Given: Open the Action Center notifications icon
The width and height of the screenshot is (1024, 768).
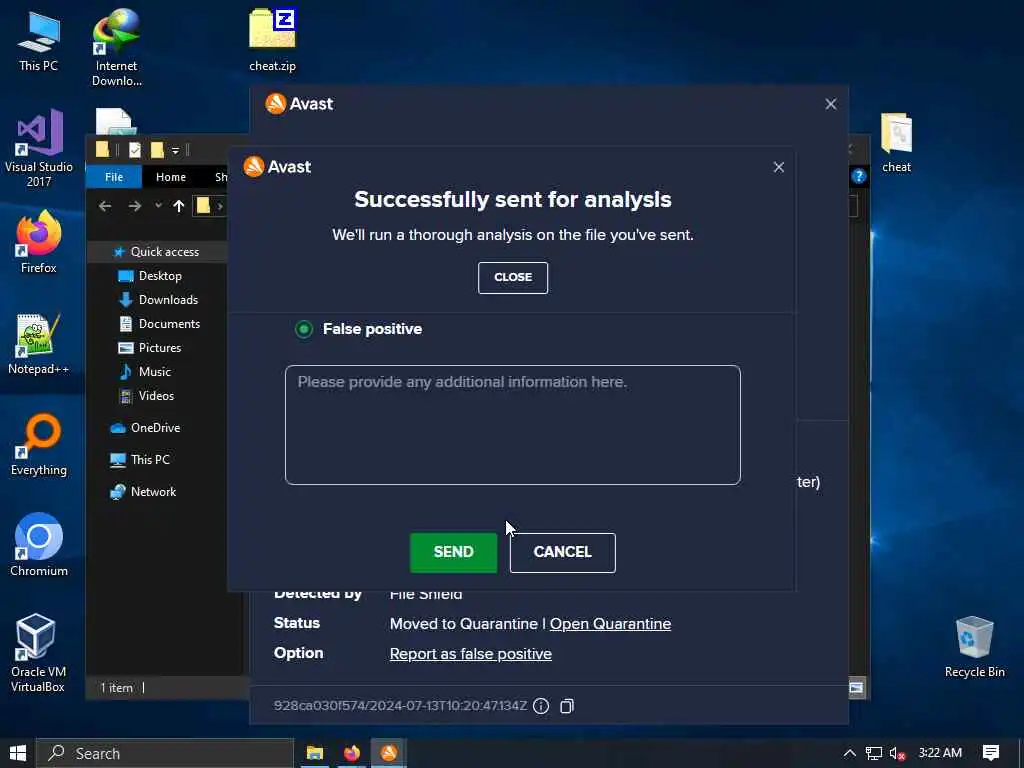Looking at the screenshot, I should coord(990,753).
